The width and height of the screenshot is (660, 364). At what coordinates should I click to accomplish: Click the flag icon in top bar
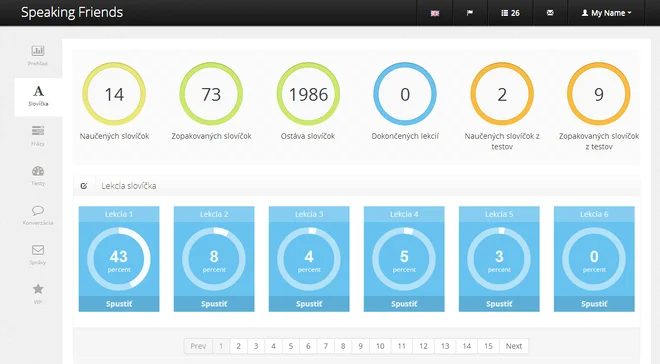470,13
